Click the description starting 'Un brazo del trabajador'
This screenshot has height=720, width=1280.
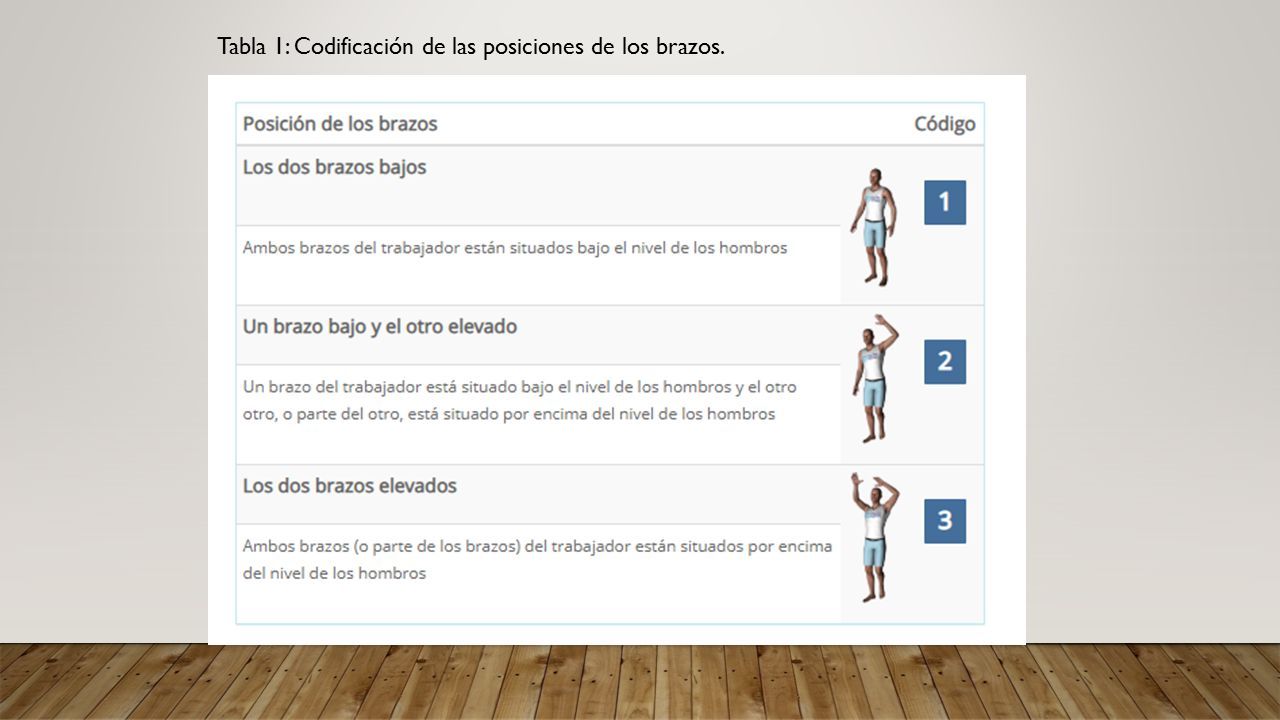[x=520, y=400]
